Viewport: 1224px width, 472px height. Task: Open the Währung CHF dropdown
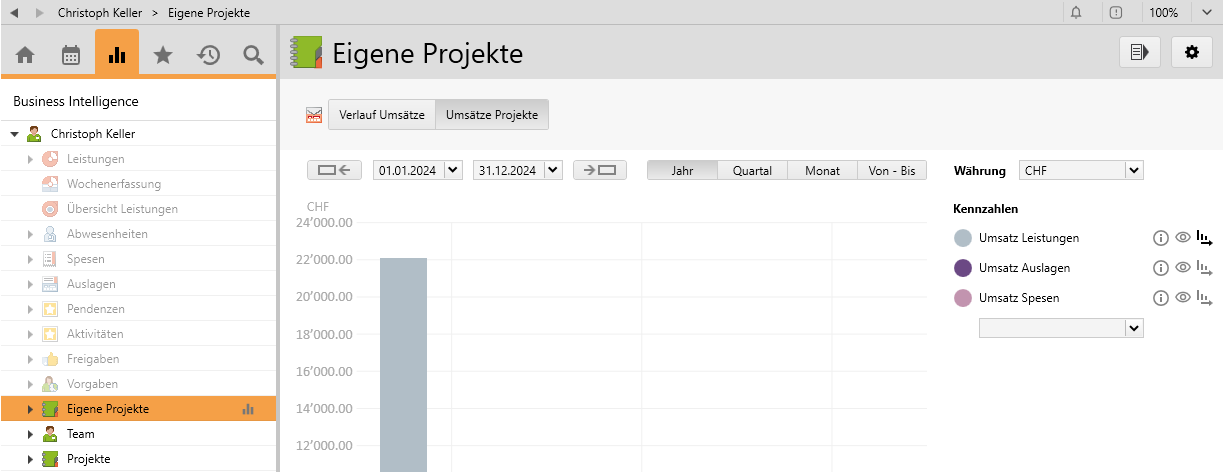[x=1133, y=171]
